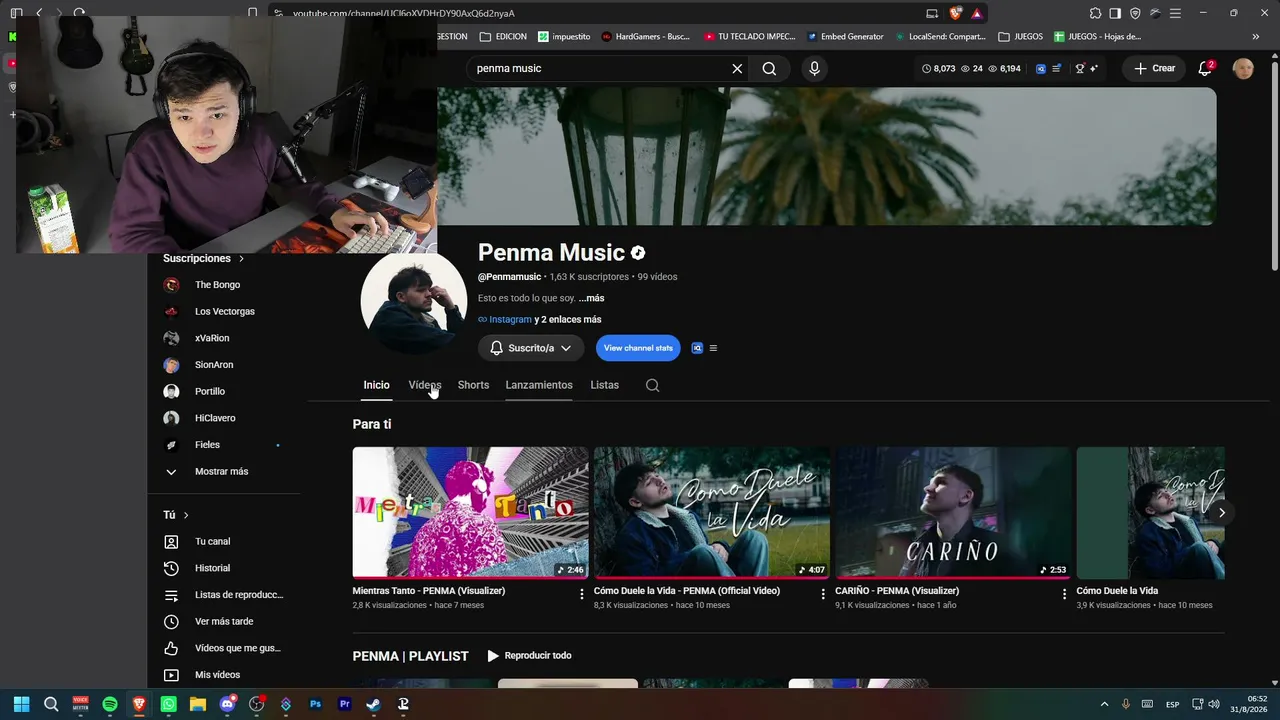Open options menu for "Cómo Duele la Vida" Official Video

click(823, 593)
